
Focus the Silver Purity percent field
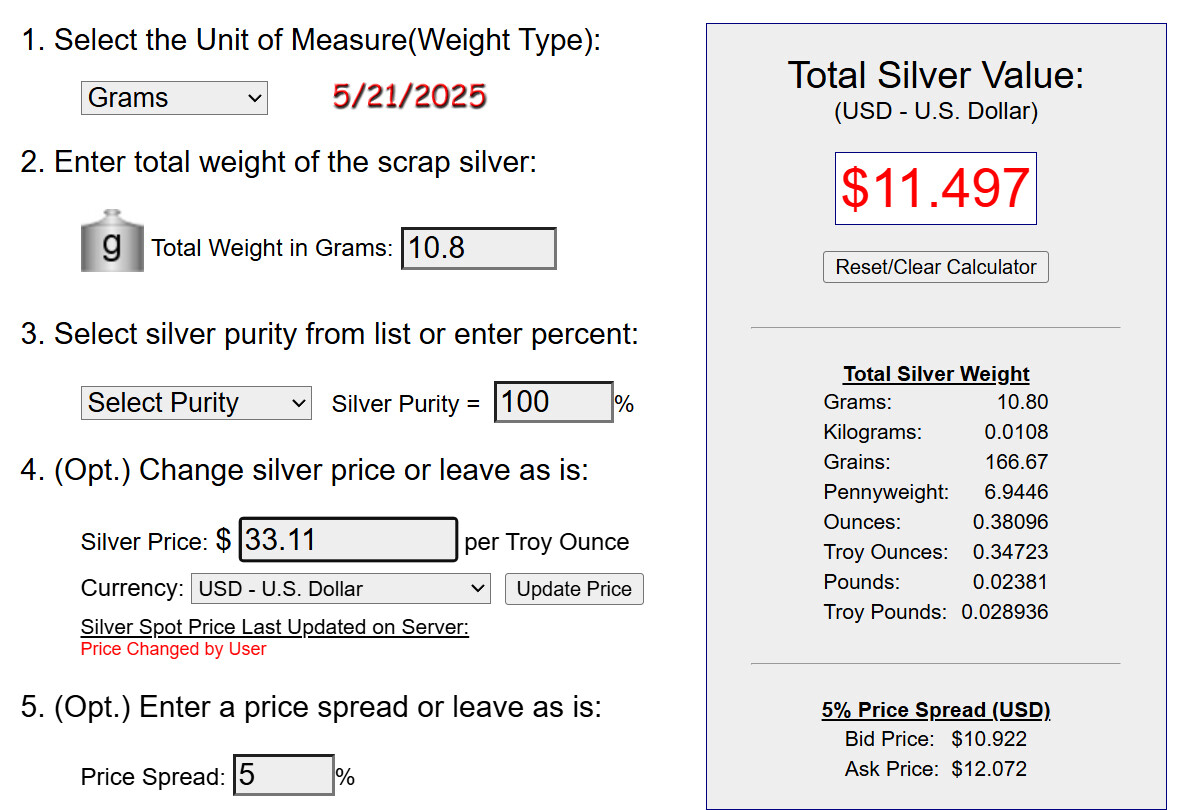point(553,402)
